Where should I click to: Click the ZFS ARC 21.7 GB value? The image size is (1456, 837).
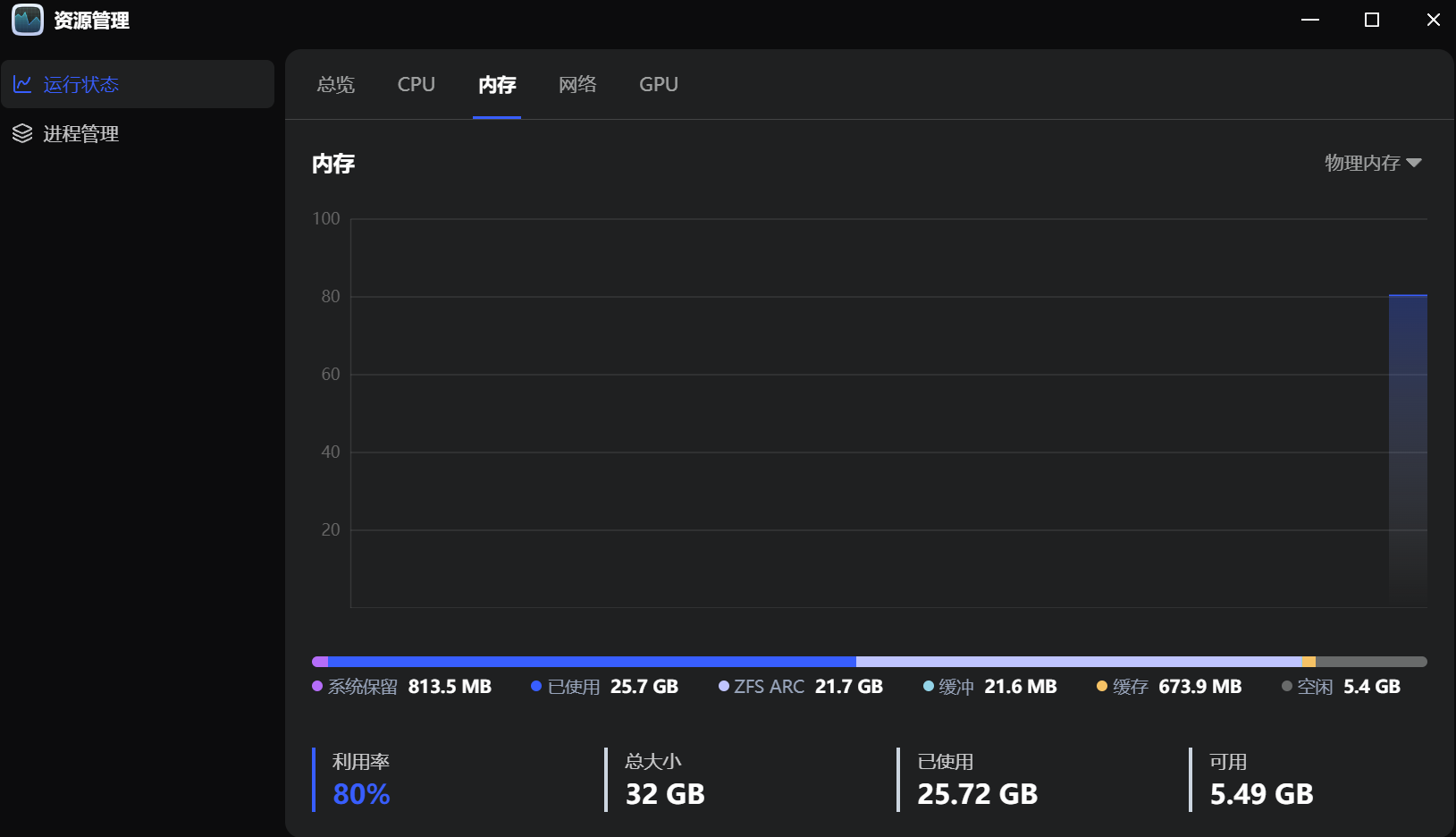[x=849, y=687]
